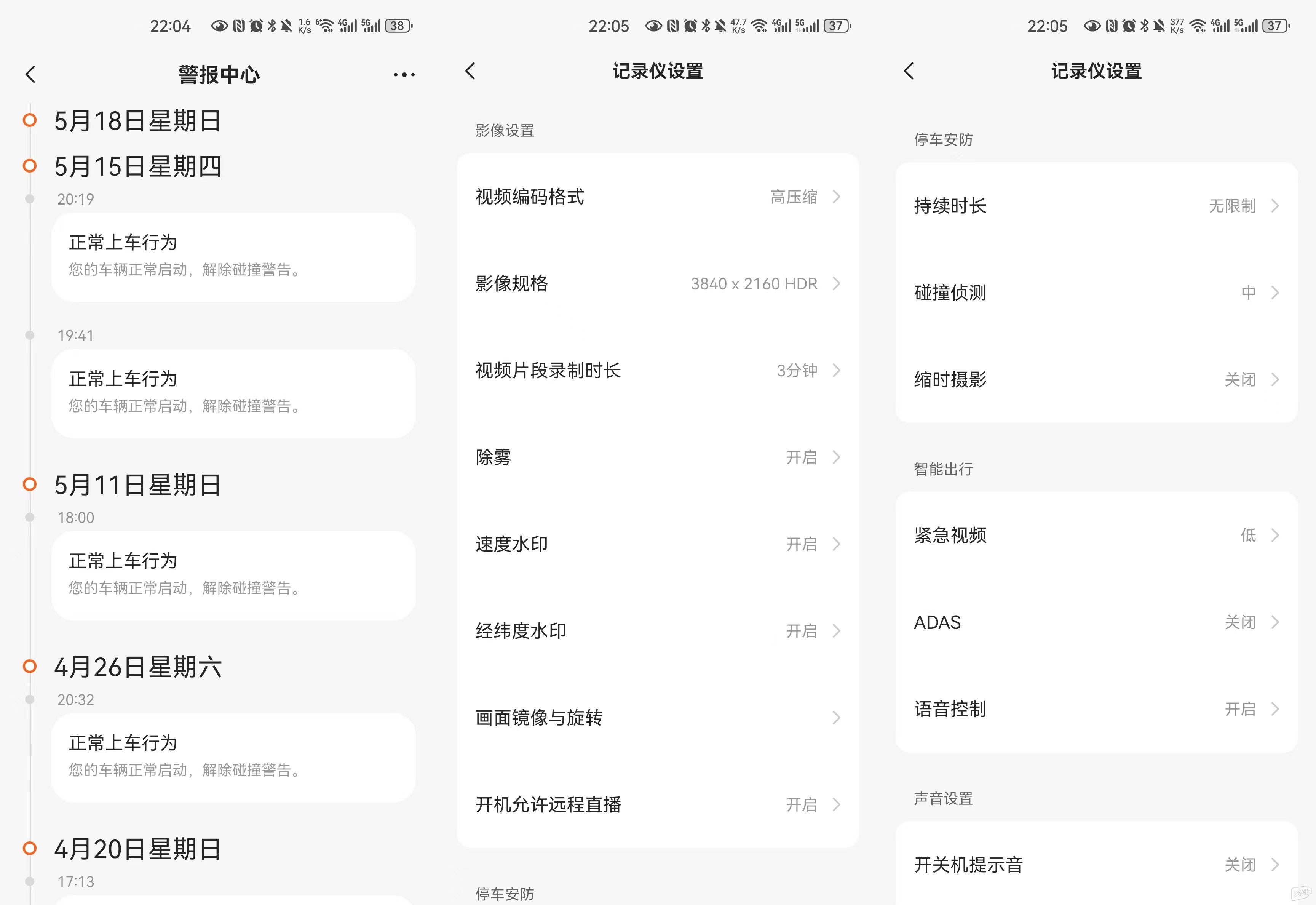Viewport: 1316px width, 905px height.
Task: Expand chevron on 碰撞侦测 row
Action: 1275,293
